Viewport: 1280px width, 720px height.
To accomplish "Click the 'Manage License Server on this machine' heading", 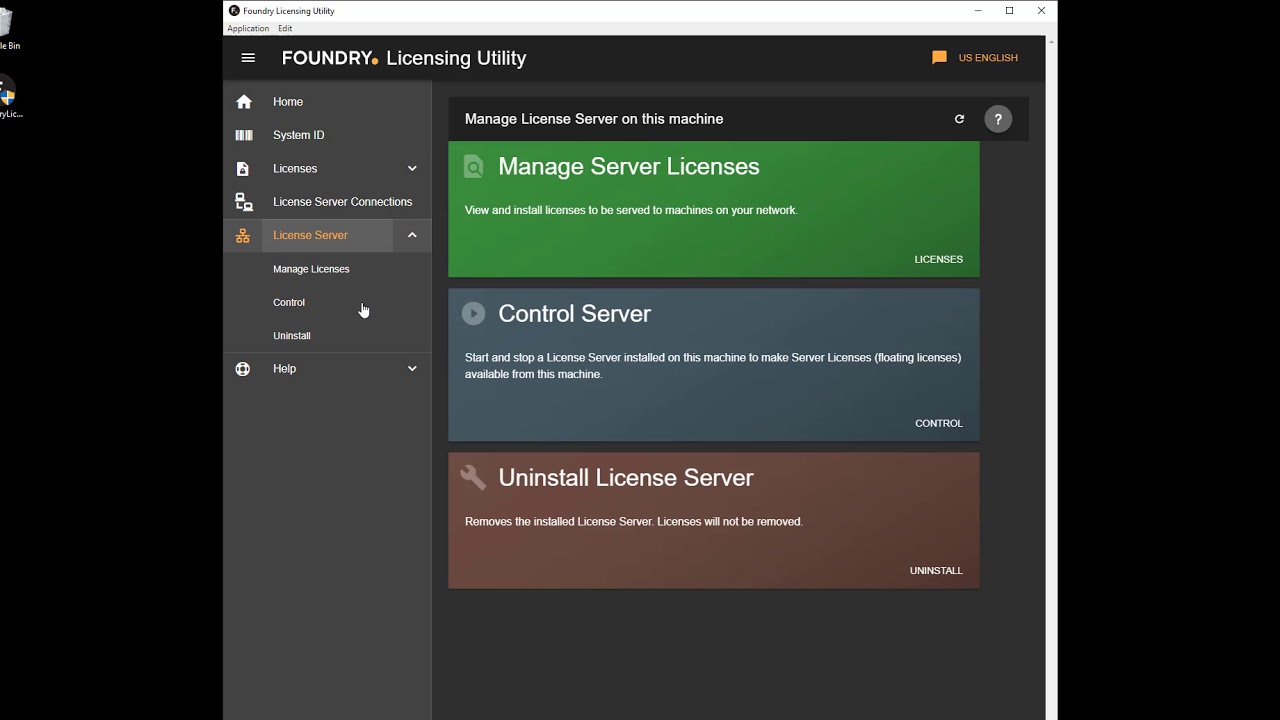I will point(594,119).
